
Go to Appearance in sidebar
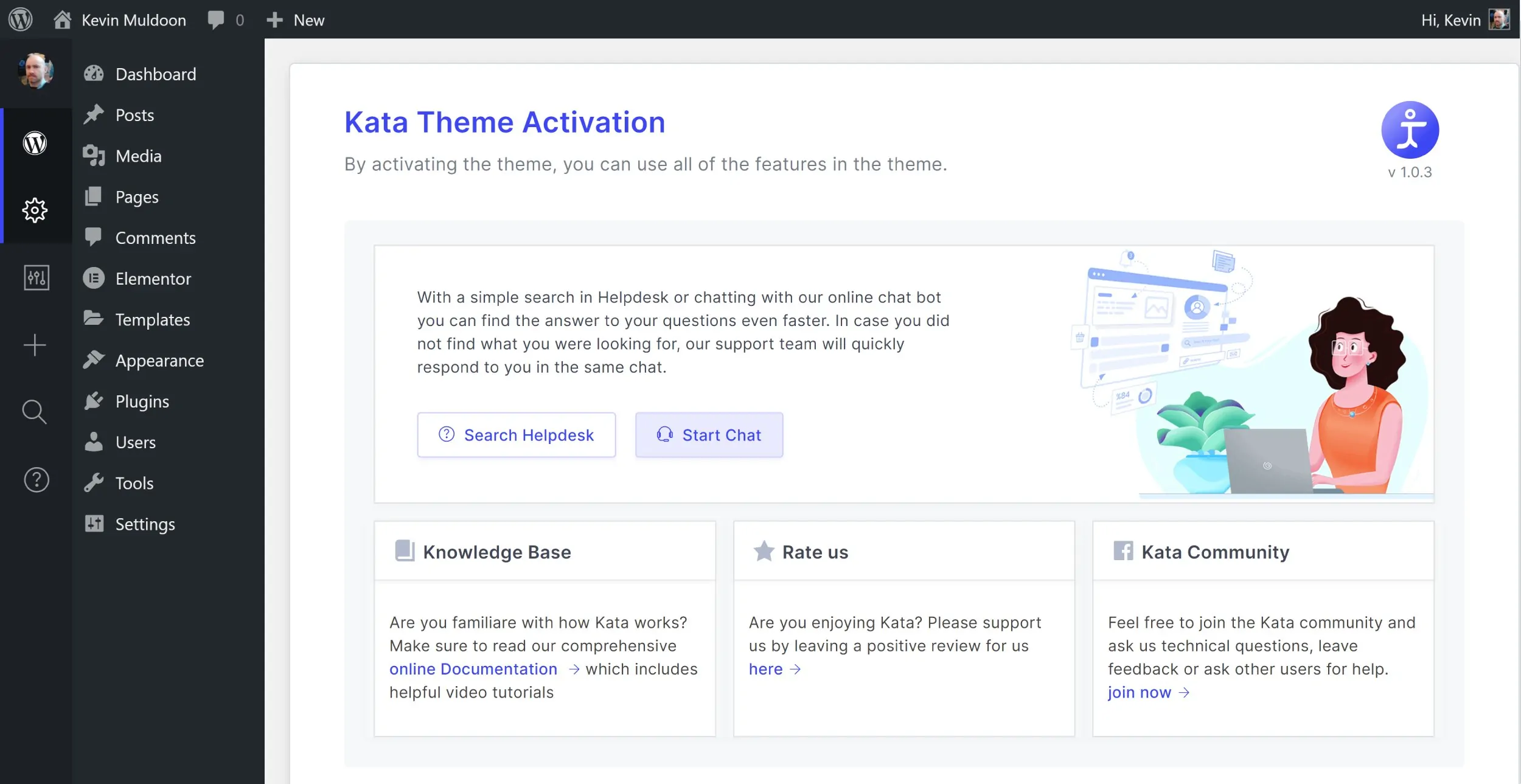(x=159, y=361)
